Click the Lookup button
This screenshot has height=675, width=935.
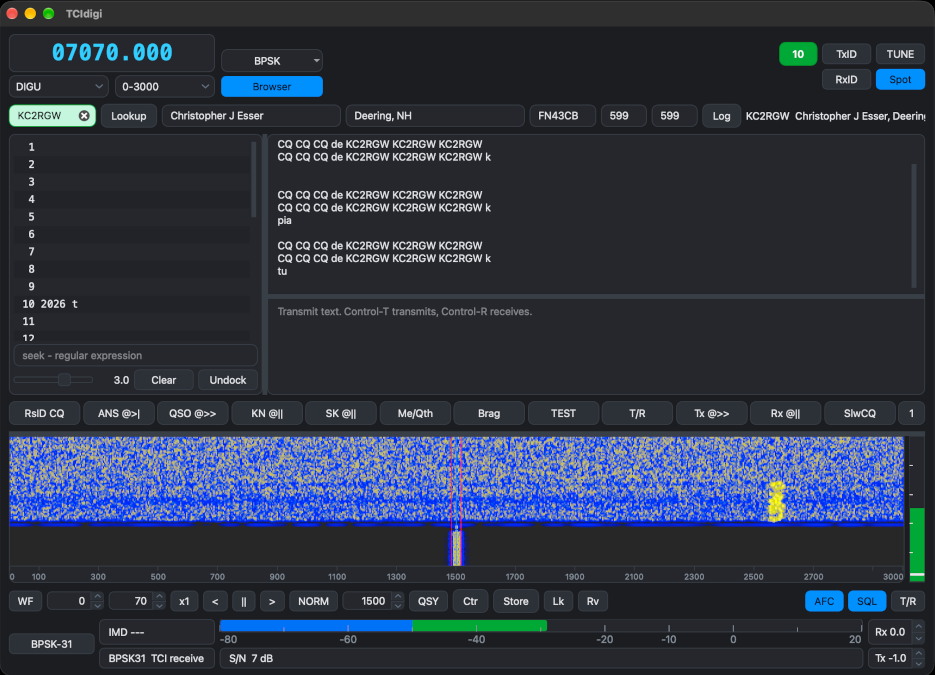[129, 116]
